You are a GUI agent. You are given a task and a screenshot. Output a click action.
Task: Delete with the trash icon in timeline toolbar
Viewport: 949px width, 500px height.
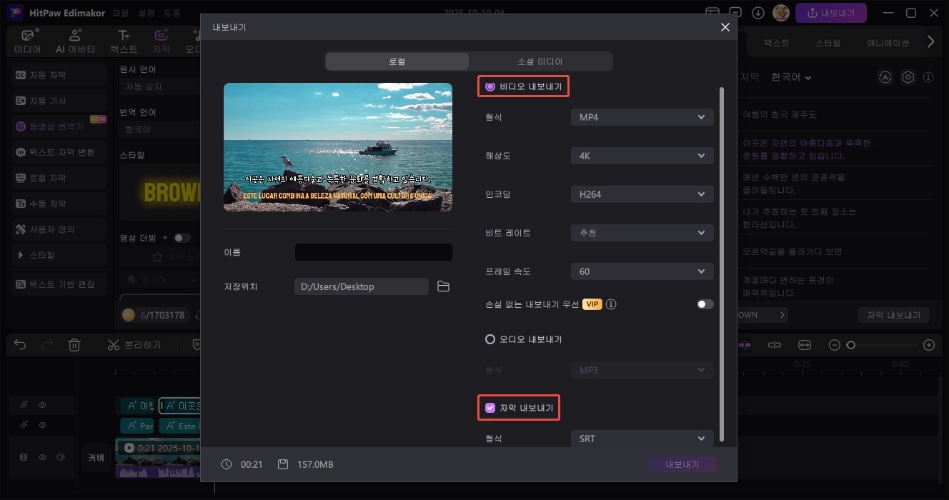[74, 345]
